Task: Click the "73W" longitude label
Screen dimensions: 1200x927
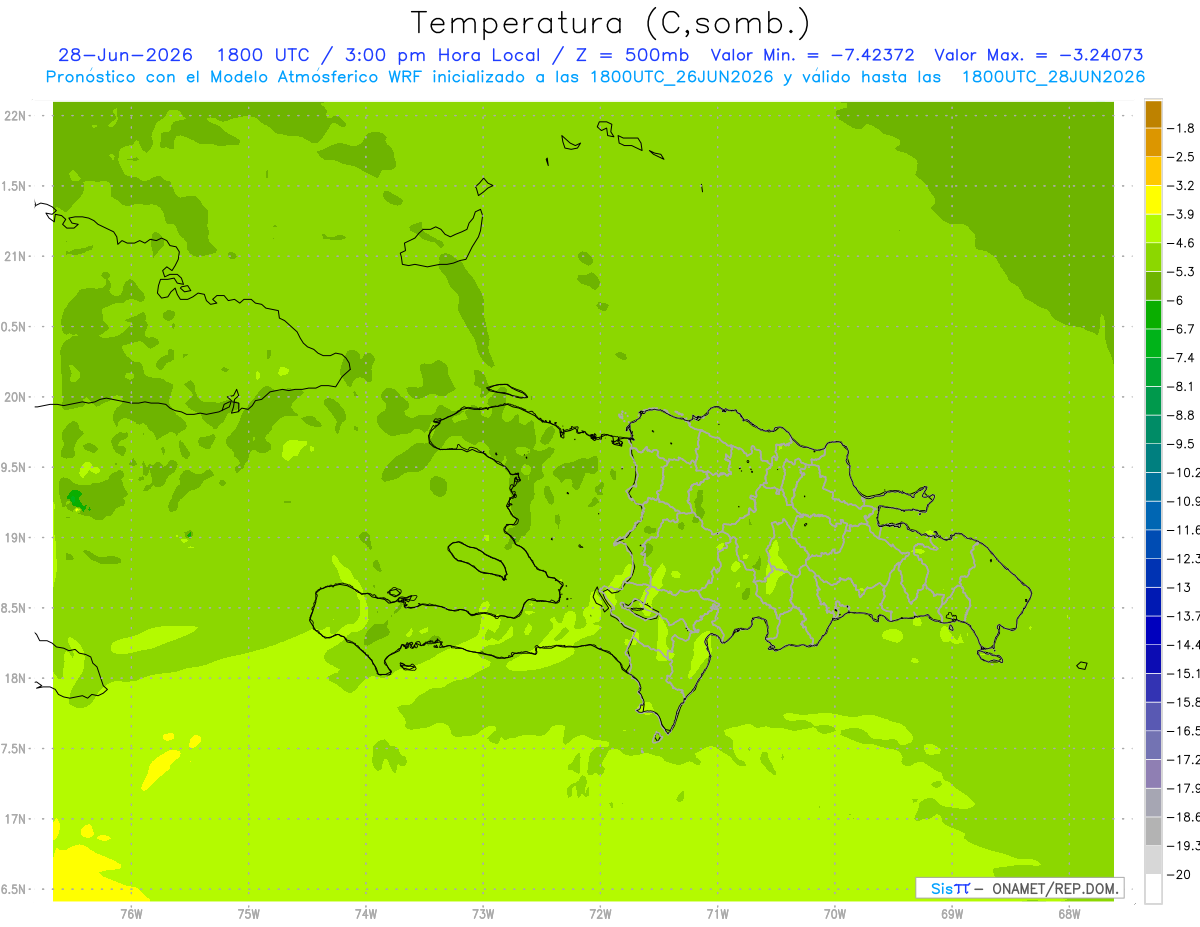Action: (483, 913)
